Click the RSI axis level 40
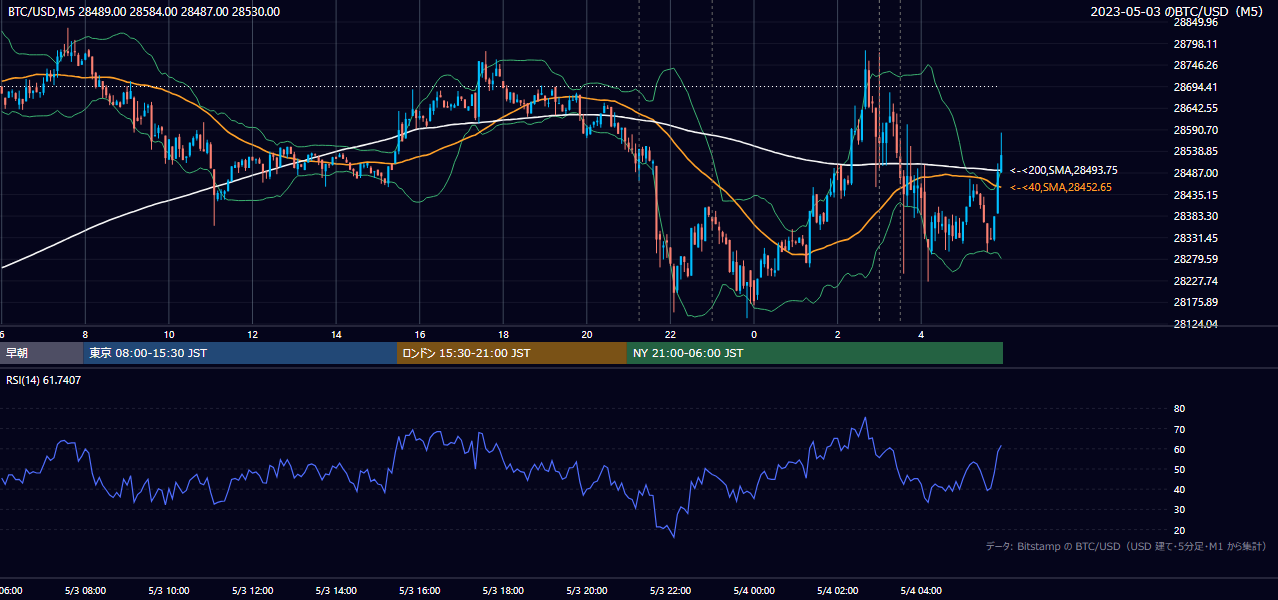Screen dimensions: 1278x600 (1179, 489)
